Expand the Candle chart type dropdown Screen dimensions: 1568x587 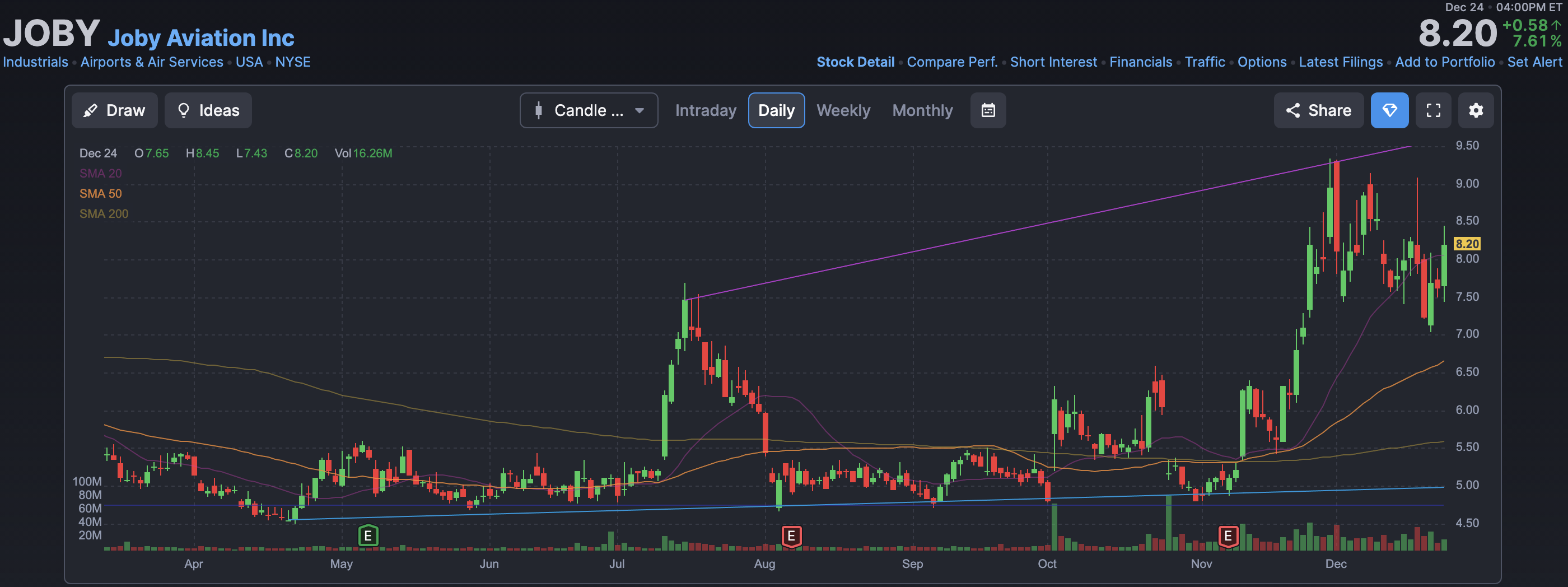[589, 110]
